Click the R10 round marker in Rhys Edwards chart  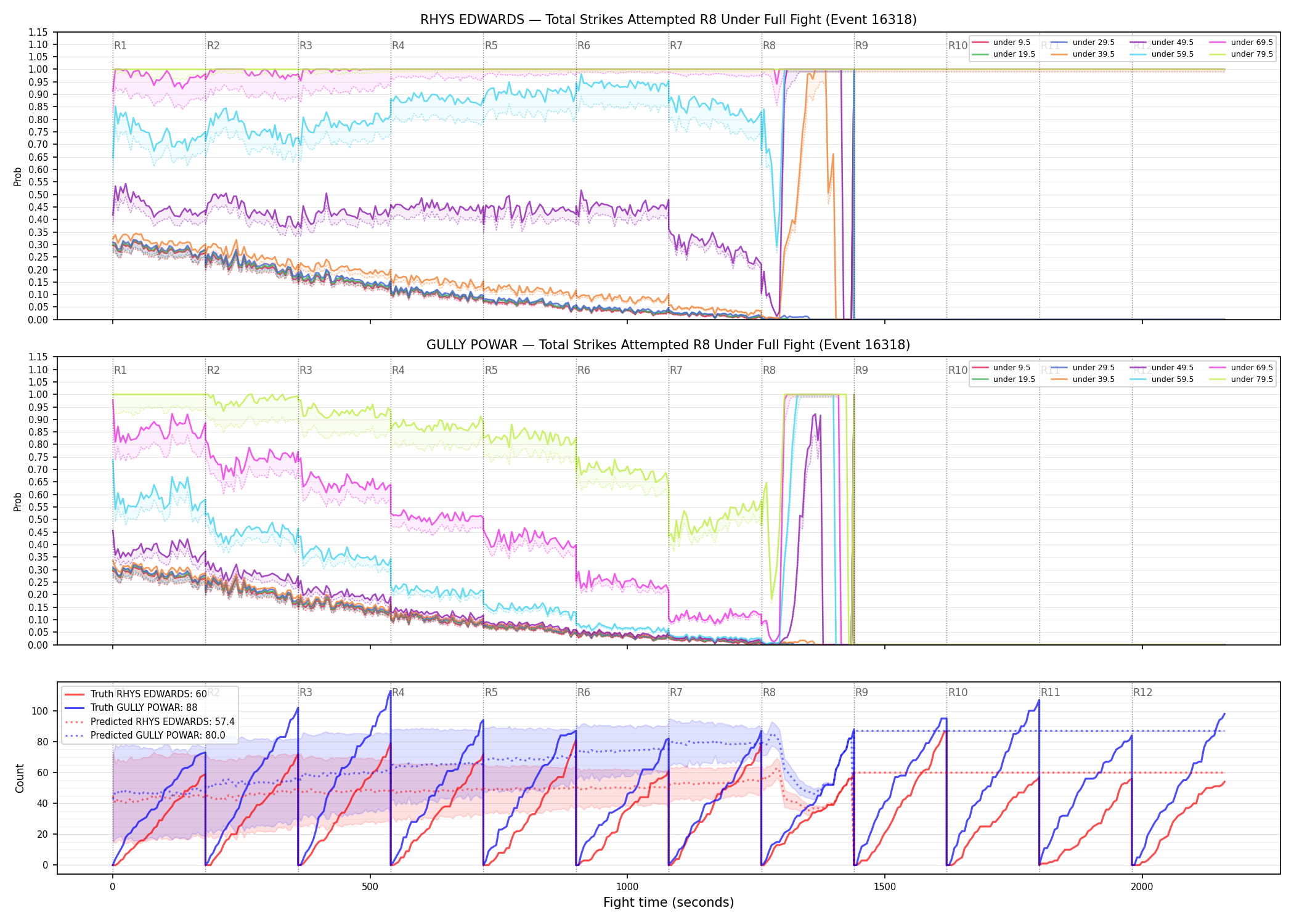(958, 46)
